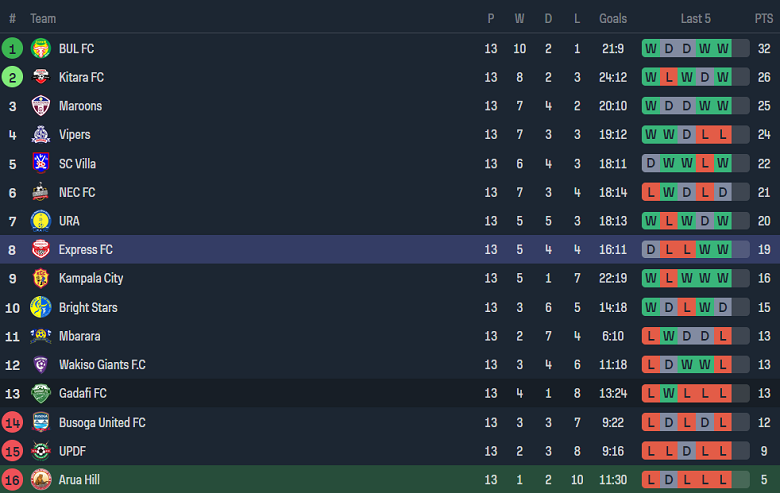The width and height of the screenshot is (780, 493).
Task: Click UPDF's grey D form badge
Action: [687, 451]
